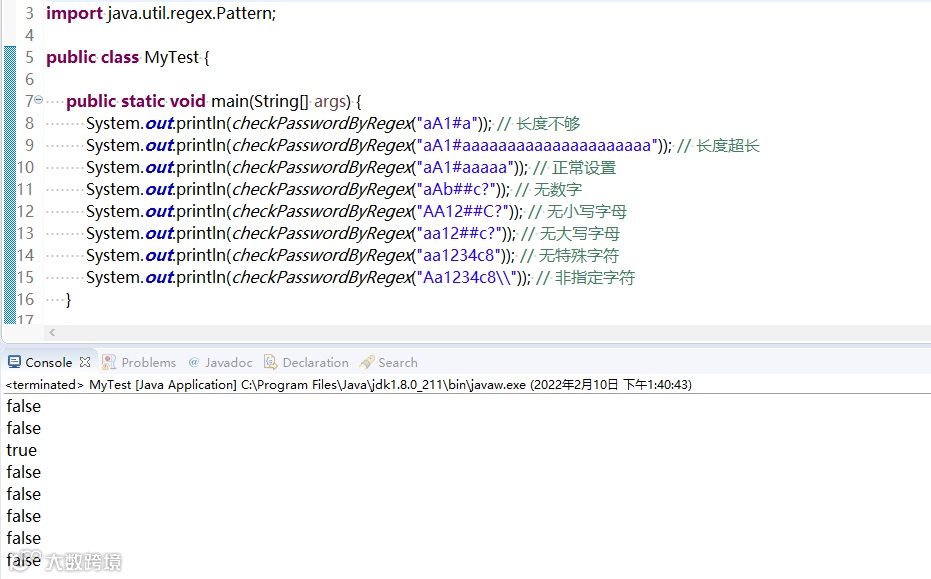Click the string "aa1234c8" on line 14
The height and width of the screenshot is (579, 931).
click(x=459, y=255)
